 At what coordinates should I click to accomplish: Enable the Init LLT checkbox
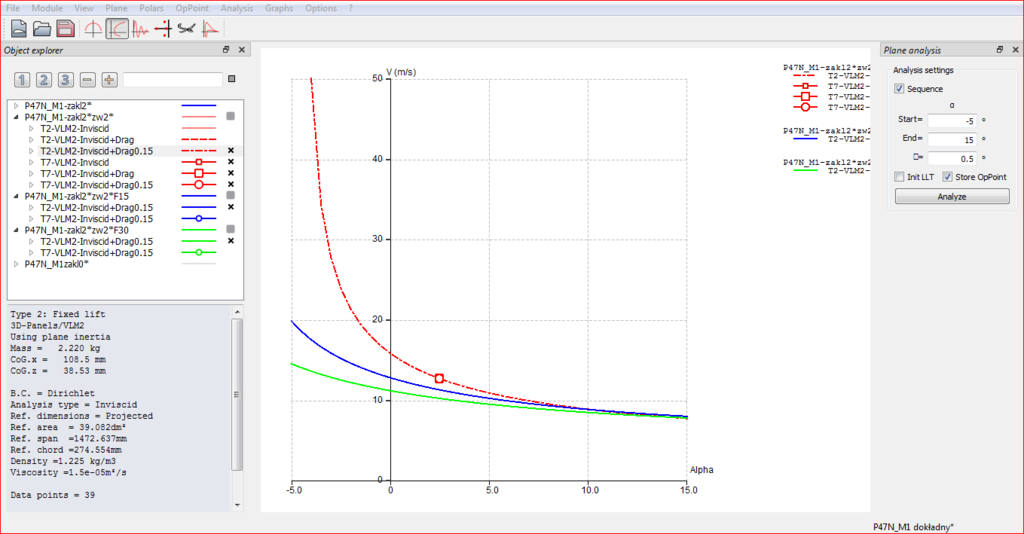pyautogui.click(x=900, y=177)
